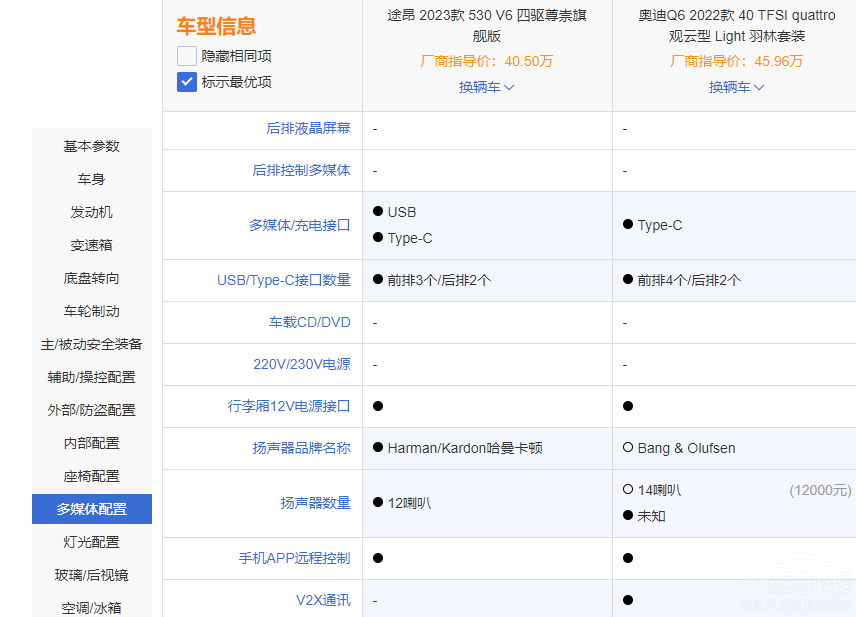
Task: Check the 隐藏相同项 checkbox
Action: pos(187,56)
